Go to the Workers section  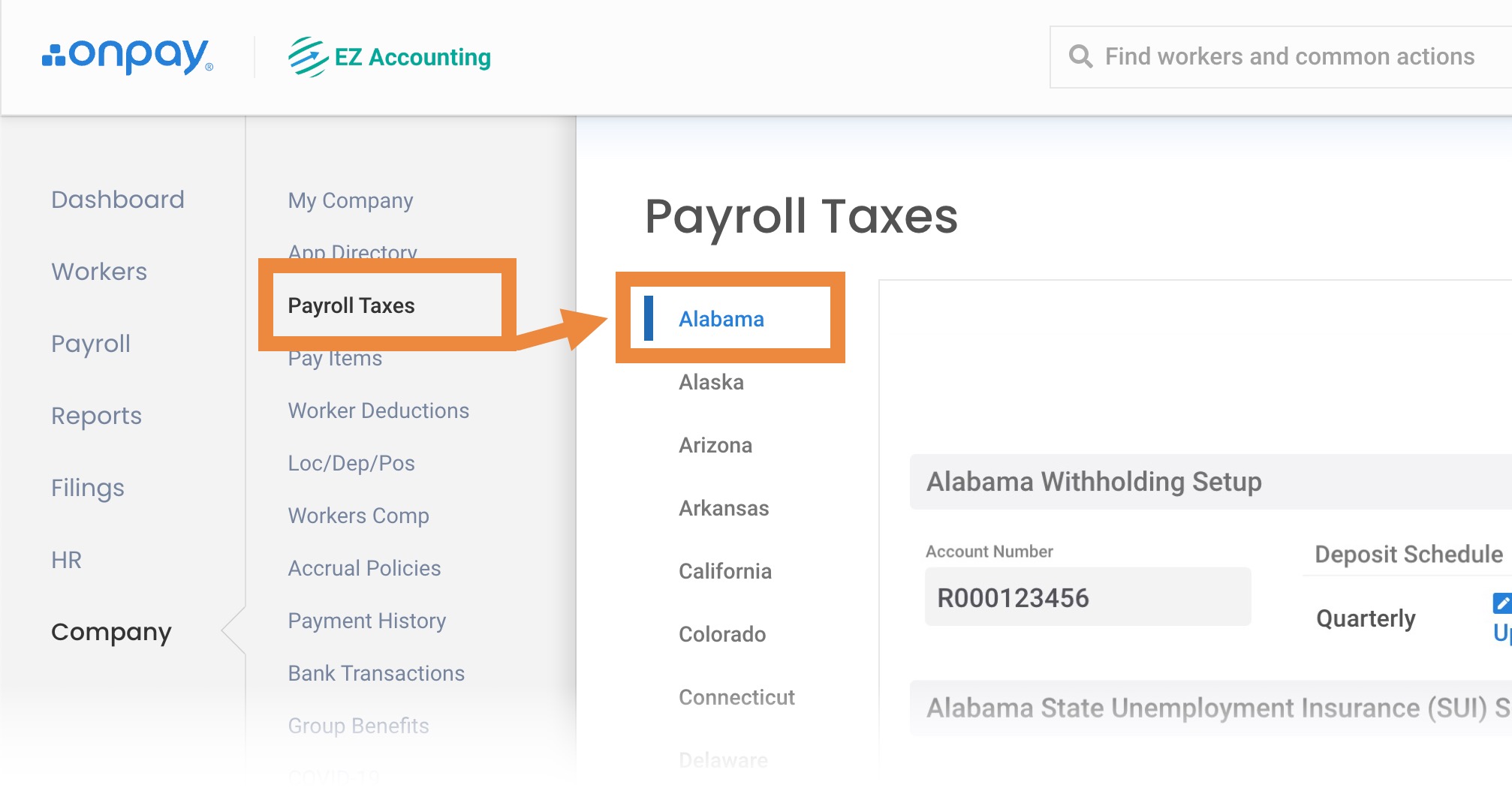[x=99, y=272]
